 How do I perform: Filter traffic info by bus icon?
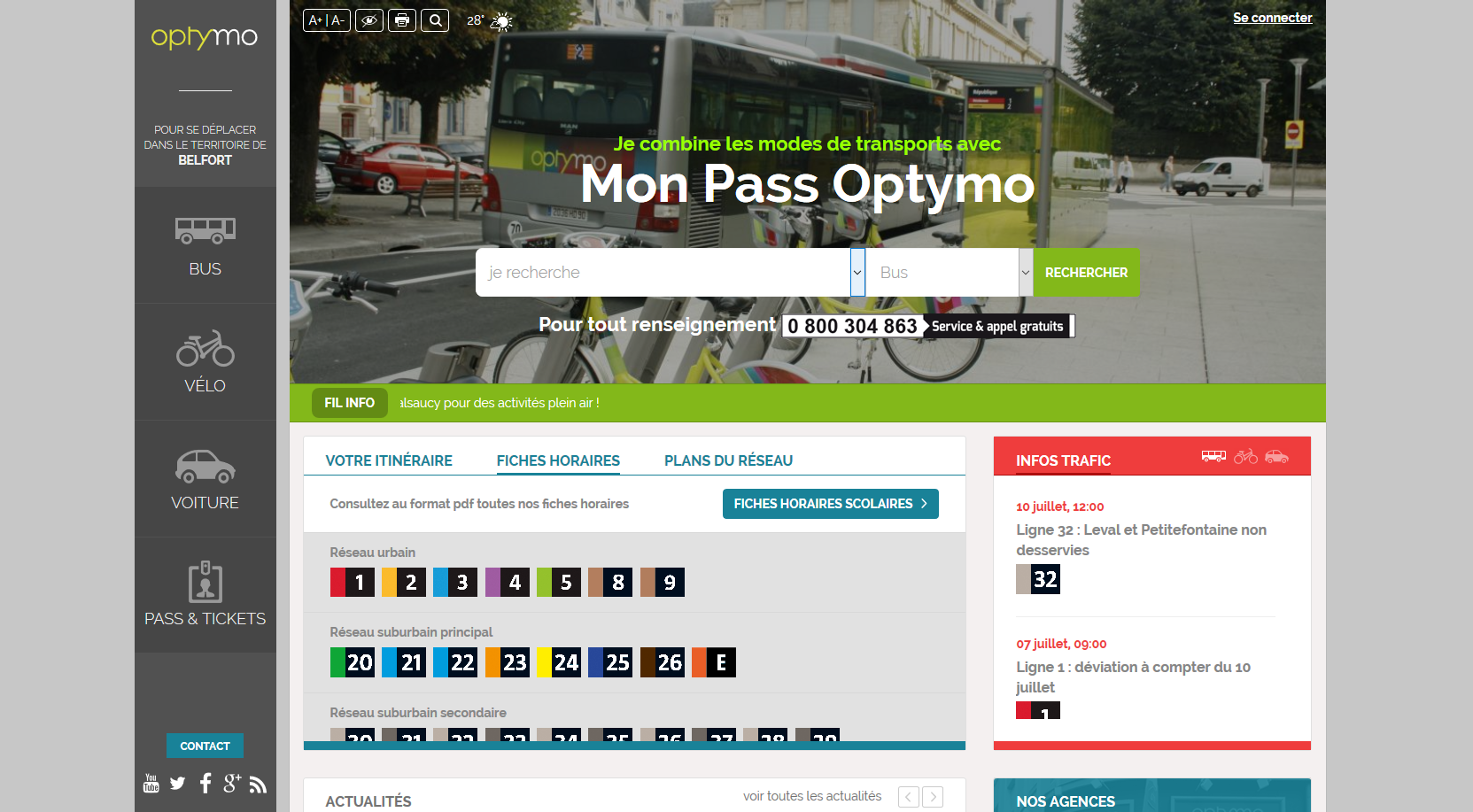pos(1213,456)
